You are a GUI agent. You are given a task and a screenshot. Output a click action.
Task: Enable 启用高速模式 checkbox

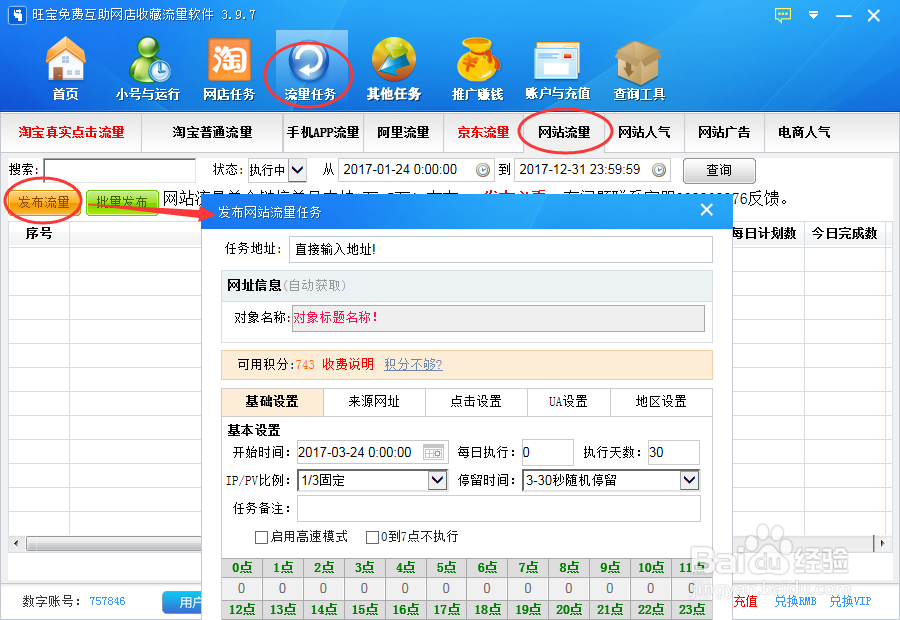pyautogui.click(x=261, y=537)
